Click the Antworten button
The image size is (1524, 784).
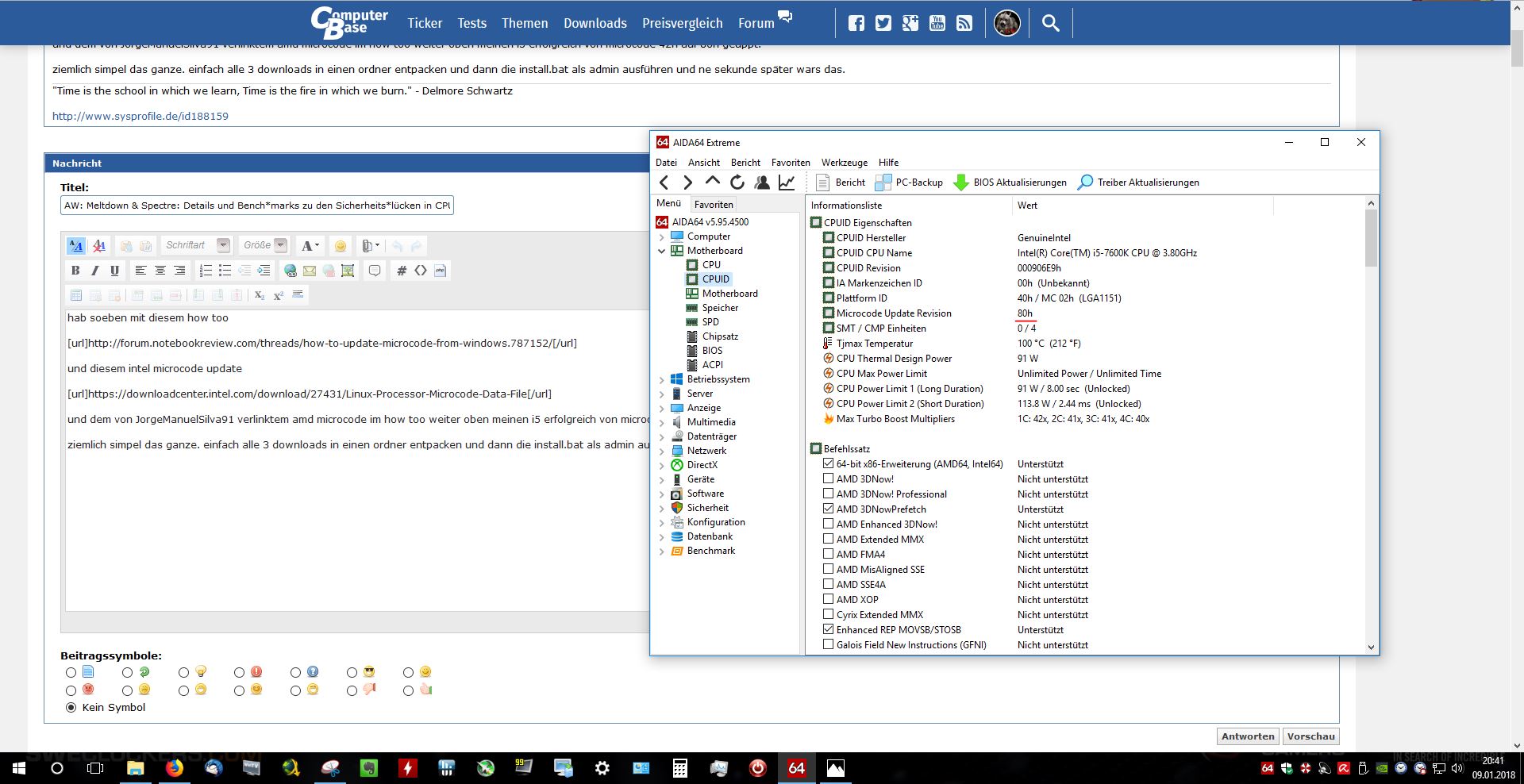pyautogui.click(x=1248, y=736)
